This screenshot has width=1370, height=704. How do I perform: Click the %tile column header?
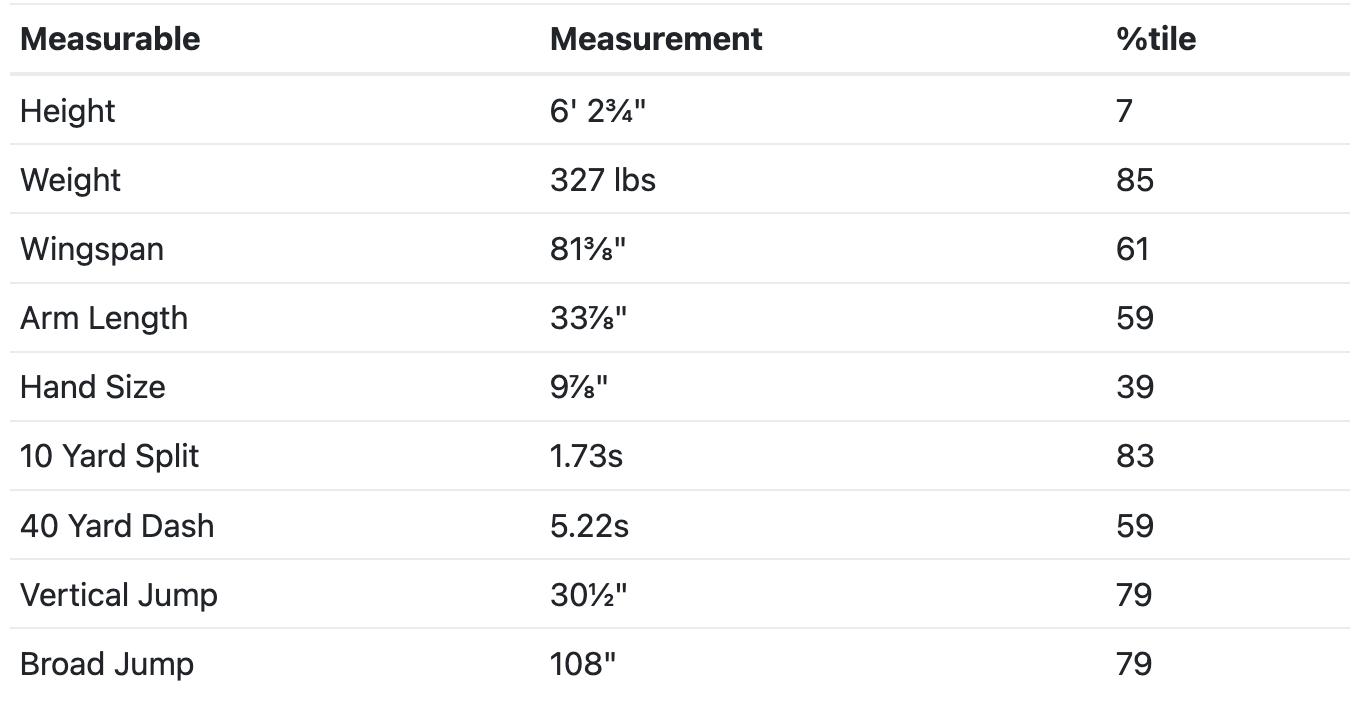point(1156,39)
